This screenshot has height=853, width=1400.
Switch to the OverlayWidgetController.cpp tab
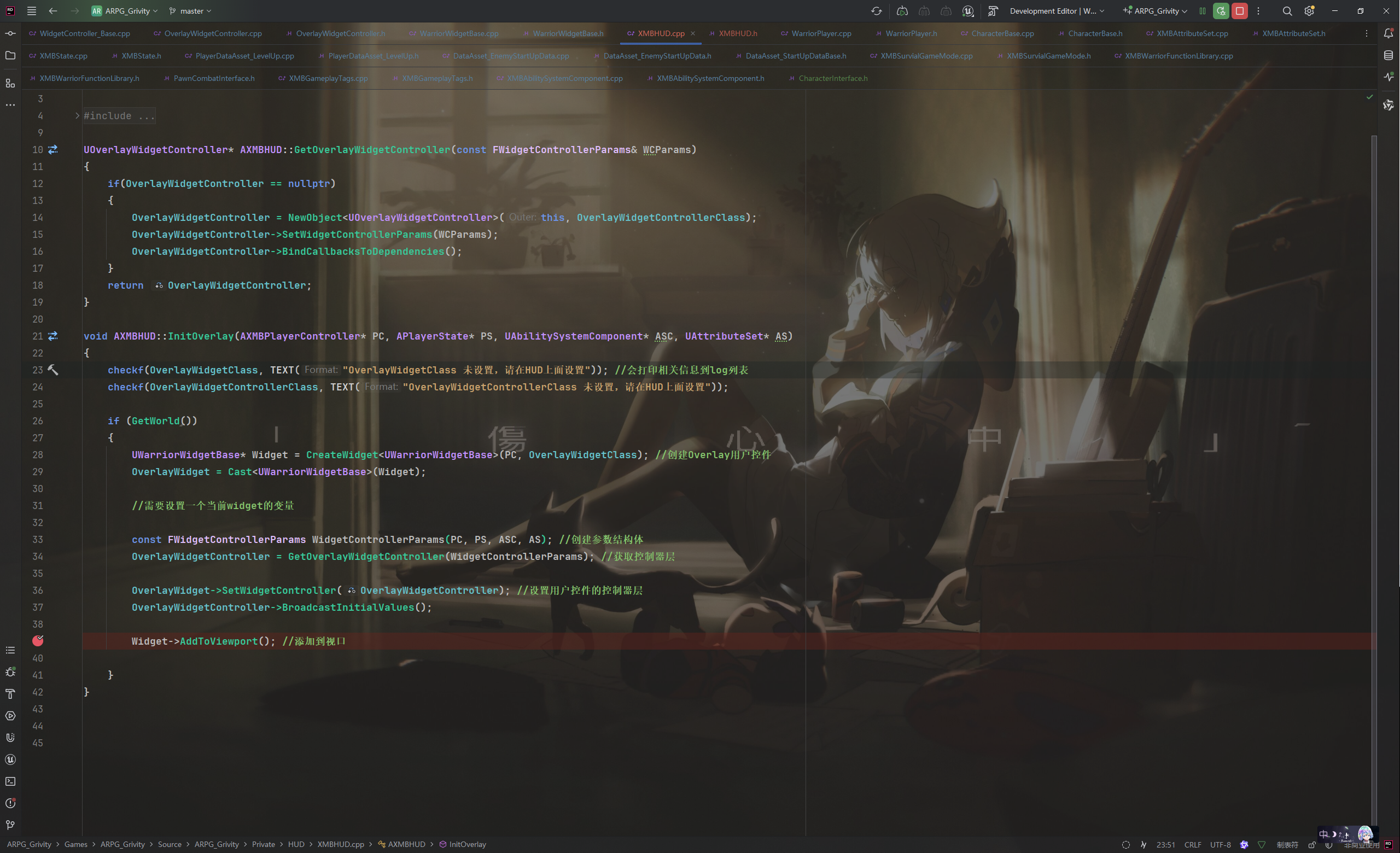pyautogui.click(x=208, y=33)
